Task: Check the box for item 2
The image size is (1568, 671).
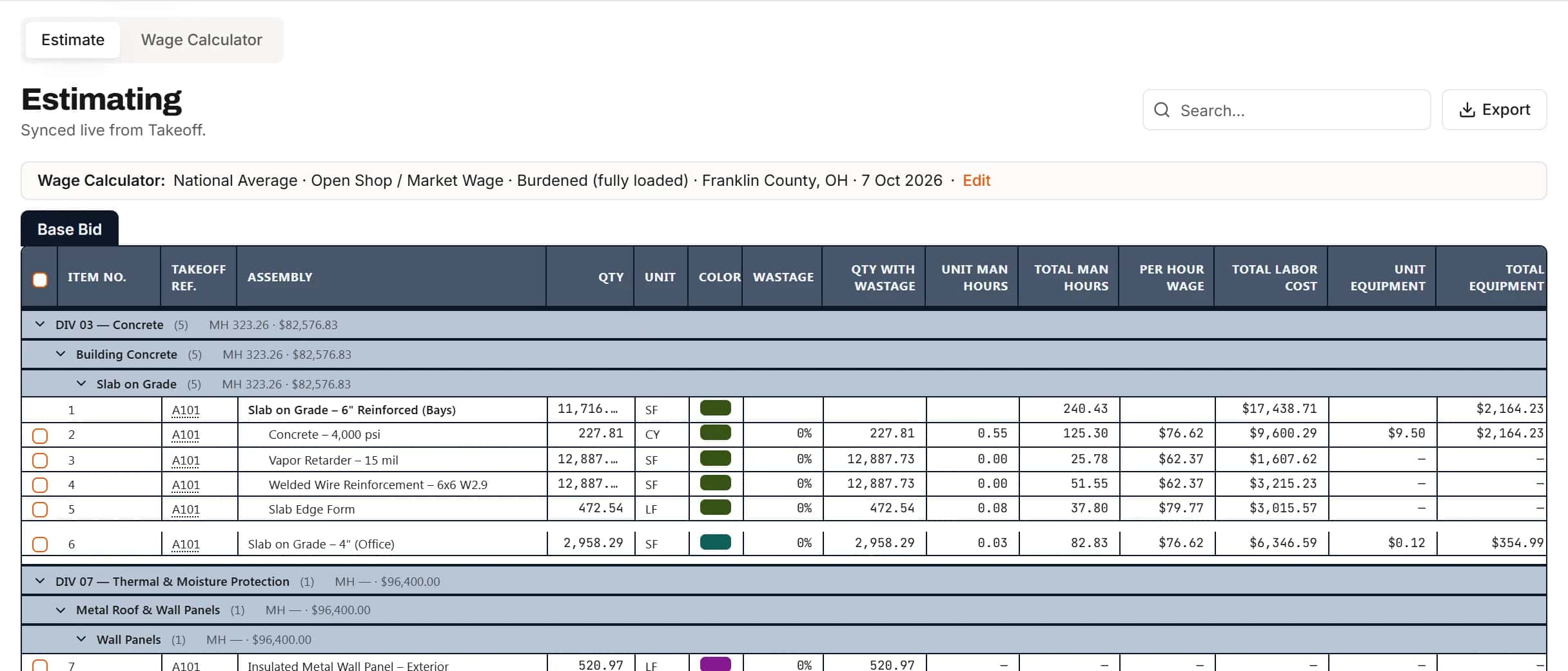Action: [x=40, y=436]
